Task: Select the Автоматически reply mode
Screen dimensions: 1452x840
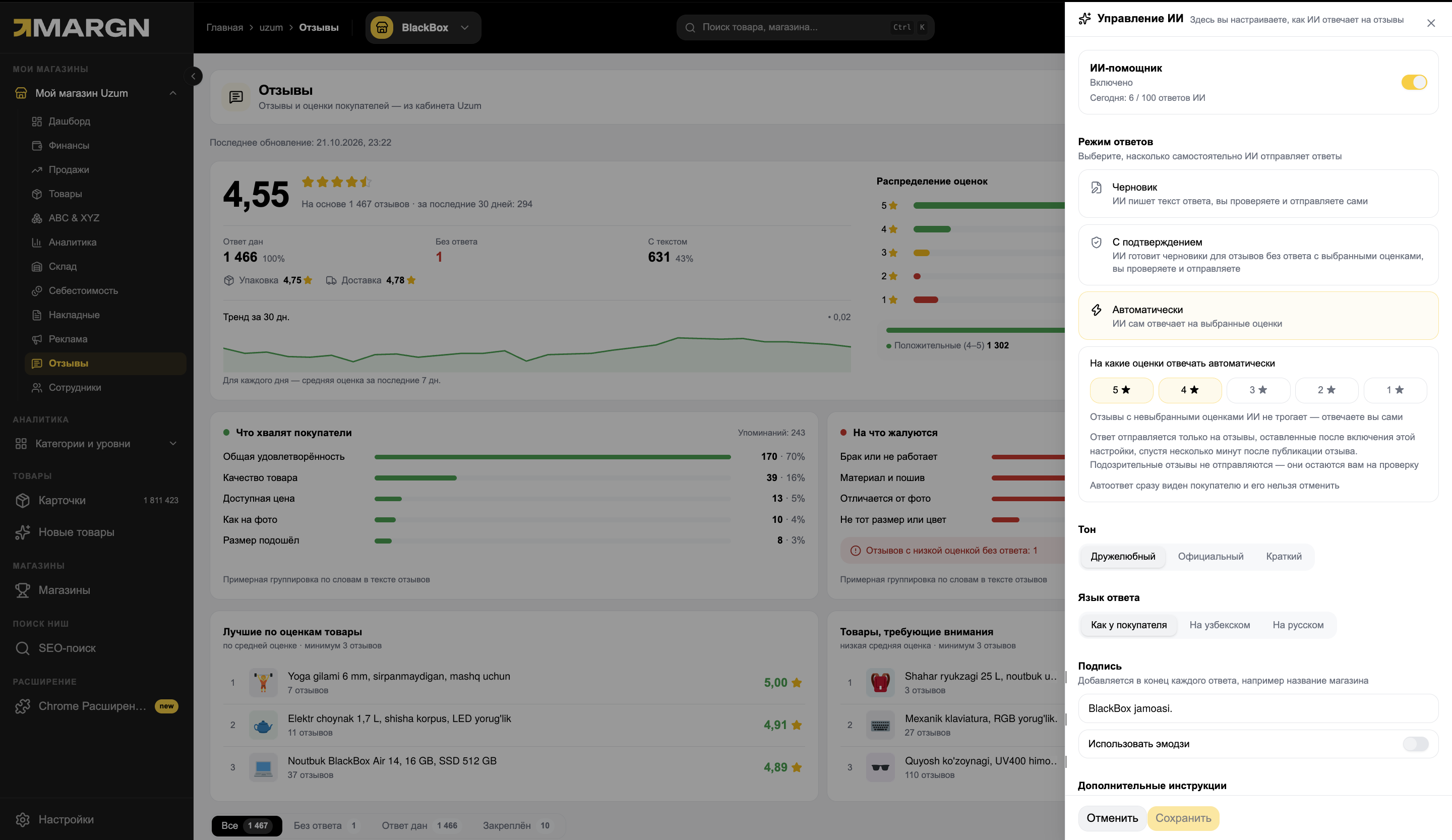Action: pyautogui.click(x=1258, y=316)
